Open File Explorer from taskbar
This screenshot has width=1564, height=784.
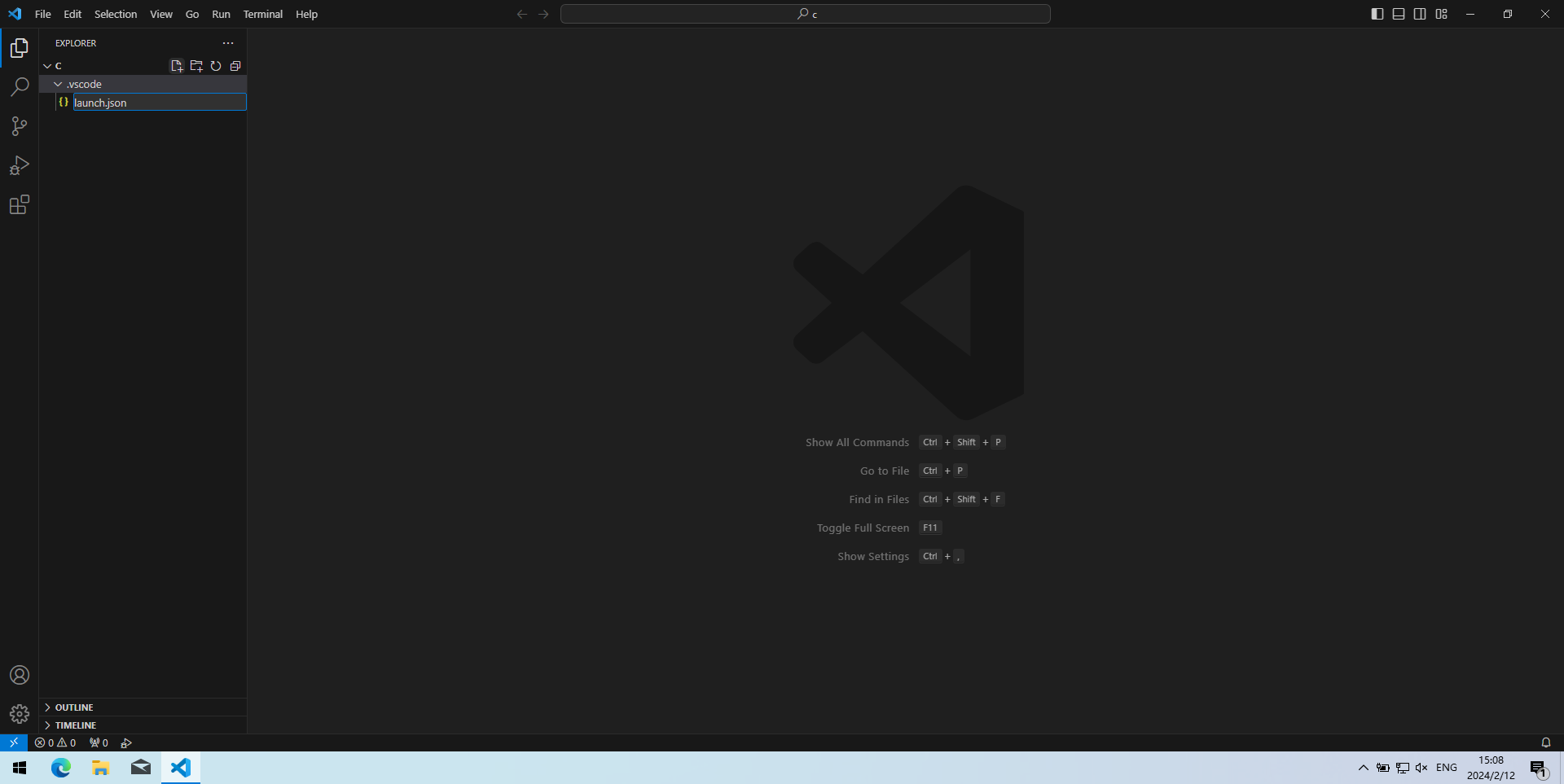[x=100, y=768]
